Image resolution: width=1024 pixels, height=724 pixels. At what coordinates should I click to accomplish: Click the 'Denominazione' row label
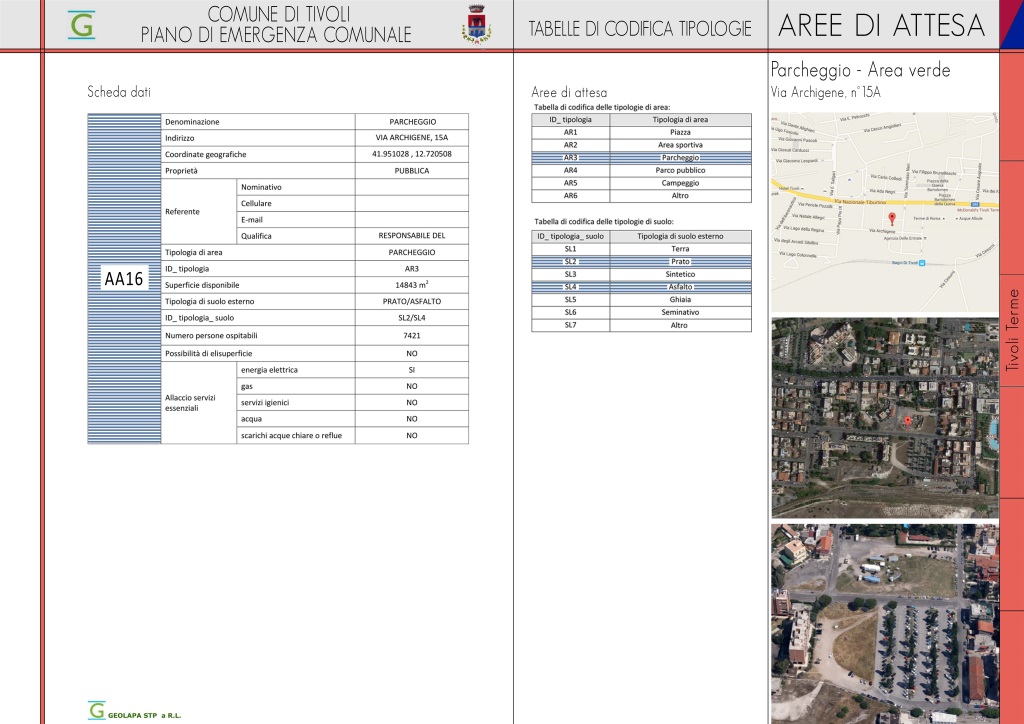192,121
